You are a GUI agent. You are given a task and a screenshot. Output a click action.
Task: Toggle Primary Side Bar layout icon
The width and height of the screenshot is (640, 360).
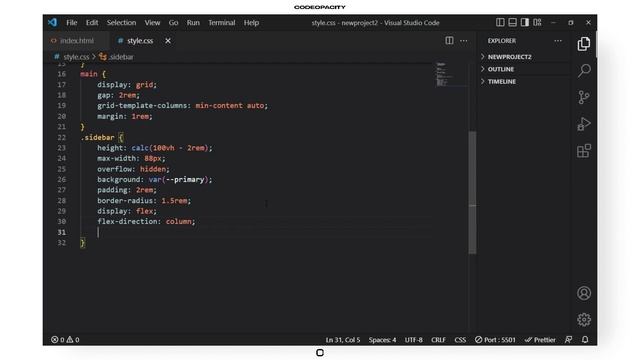pyautogui.click(x=500, y=22)
